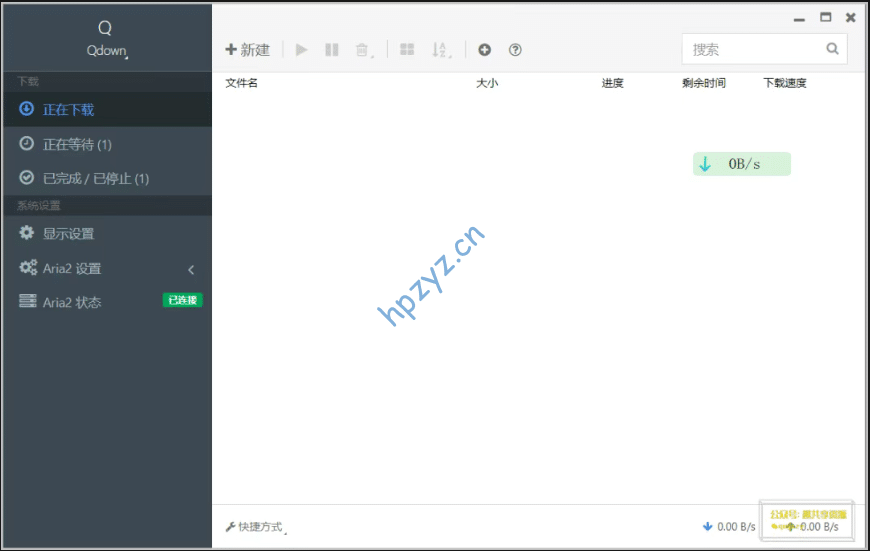Open the 正在下载 downloading list
Viewport: 870px width, 551px height.
pos(68,110)
